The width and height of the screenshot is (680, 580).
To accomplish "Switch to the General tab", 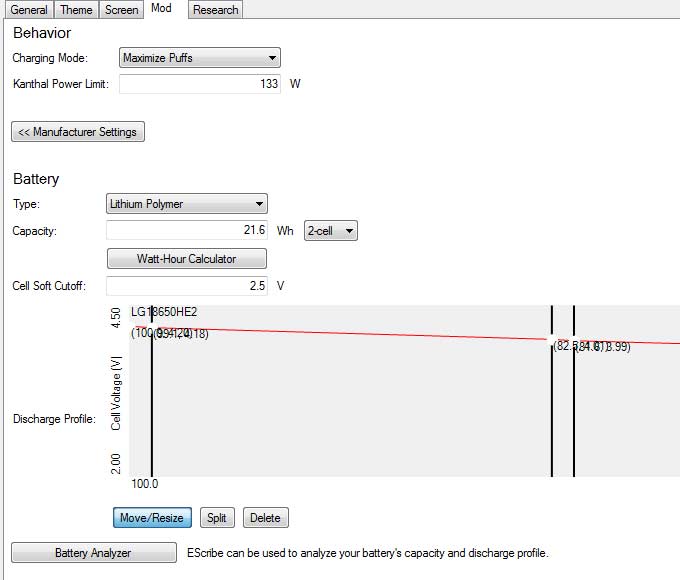I will [29, 10].
